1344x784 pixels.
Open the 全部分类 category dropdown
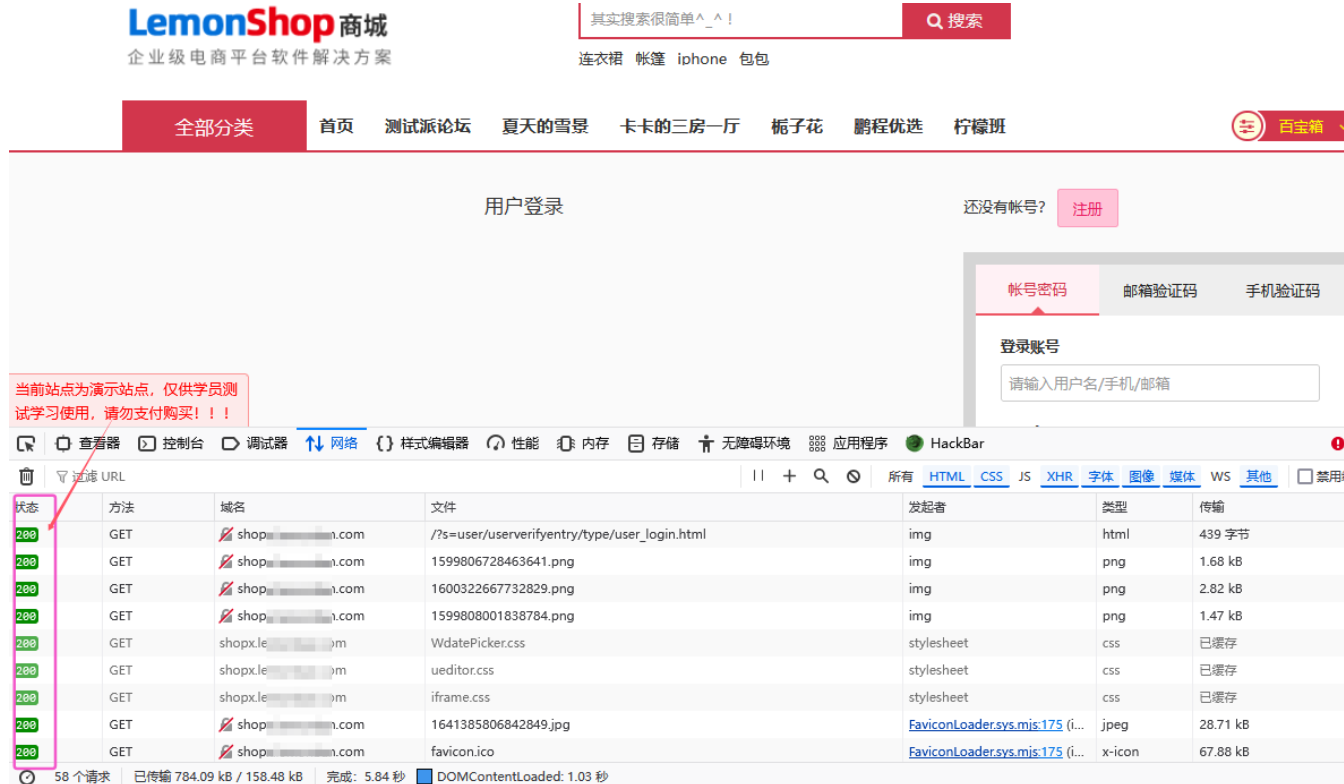214,126
